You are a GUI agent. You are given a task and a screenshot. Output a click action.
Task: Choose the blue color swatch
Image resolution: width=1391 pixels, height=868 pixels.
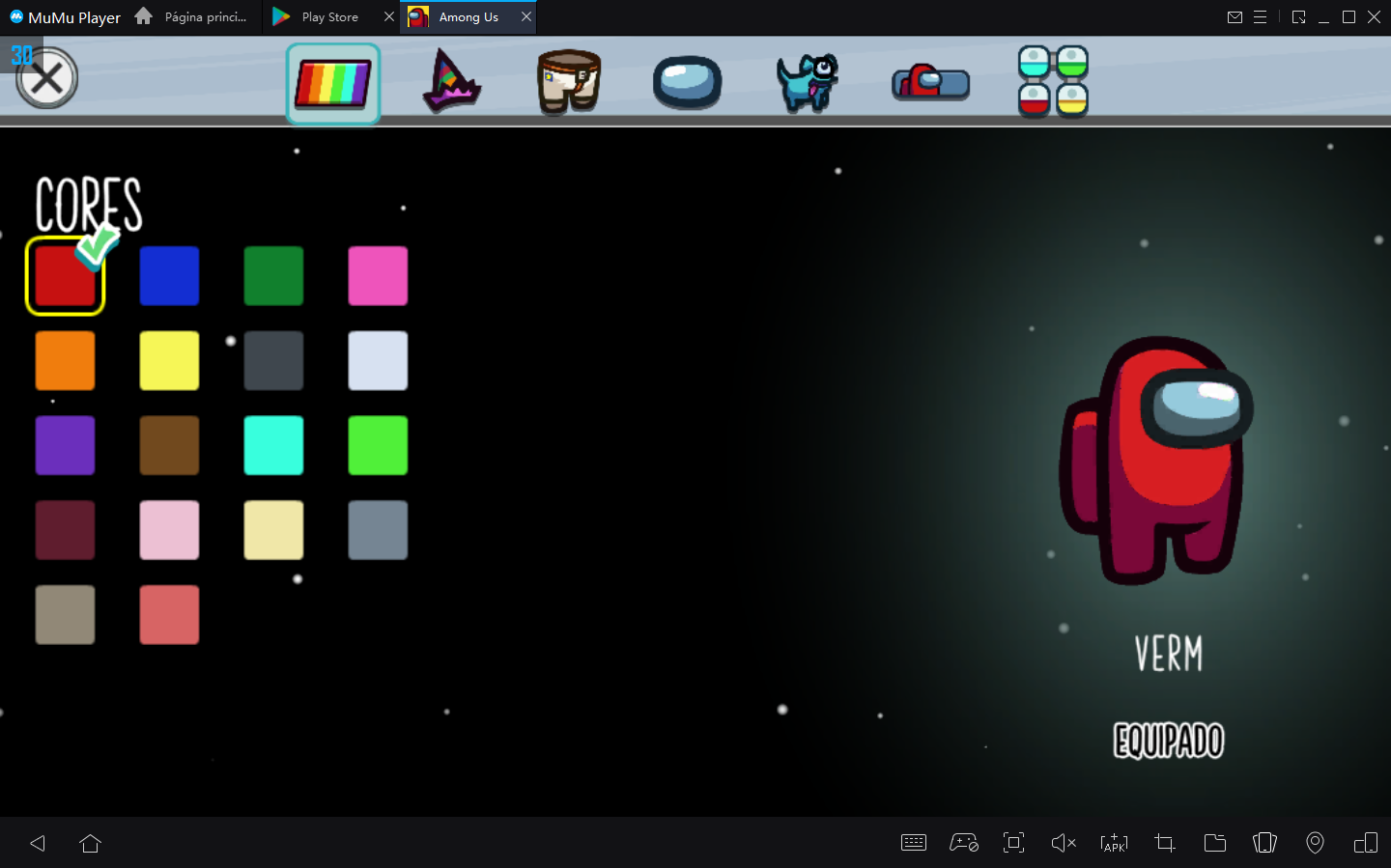(169, 276)
